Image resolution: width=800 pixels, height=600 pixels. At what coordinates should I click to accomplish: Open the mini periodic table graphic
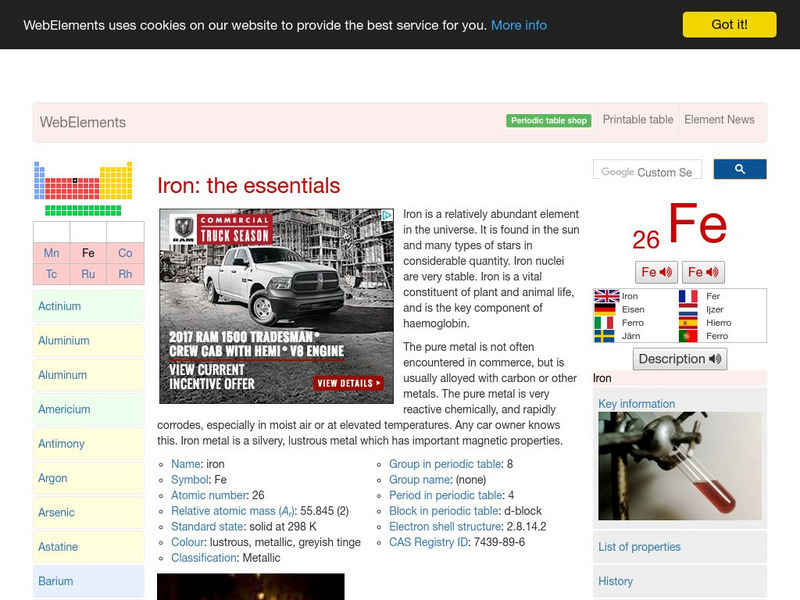pyautogui.click(x=83, y=188)
